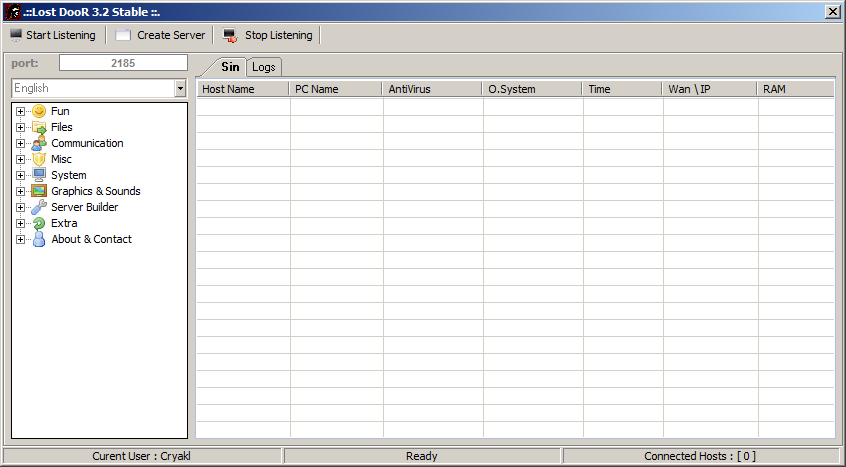
Task: Click the AntiVirus column header
Action: pos(432,89)
